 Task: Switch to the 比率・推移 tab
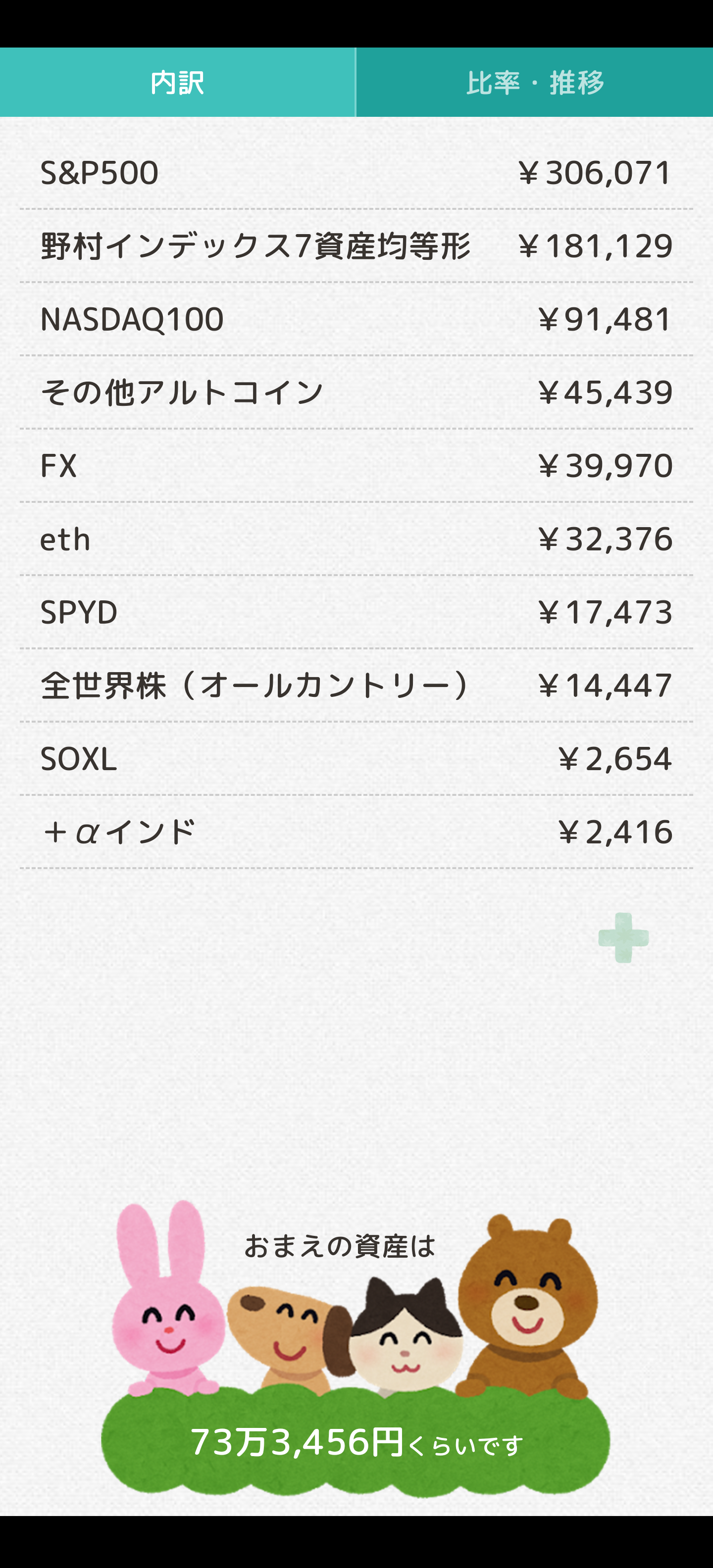[x=535, y=83]
